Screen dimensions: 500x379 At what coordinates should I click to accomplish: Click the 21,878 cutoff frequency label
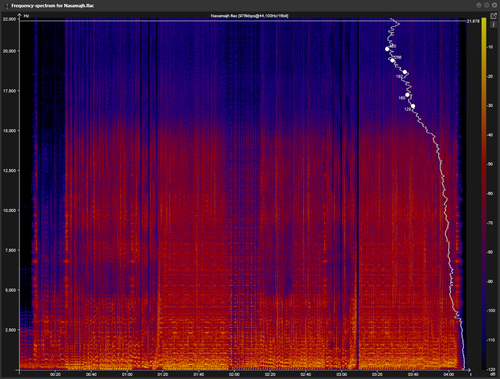click(473, 21)
